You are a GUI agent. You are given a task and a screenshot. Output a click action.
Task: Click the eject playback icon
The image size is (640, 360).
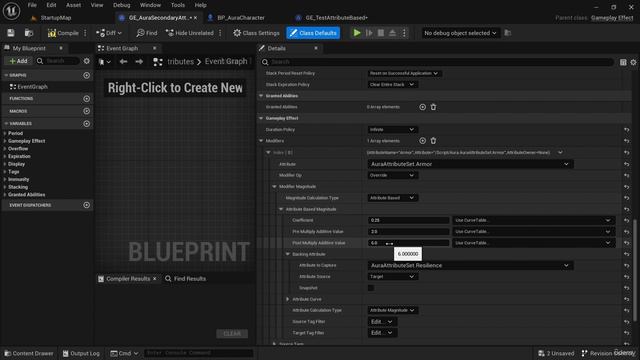392,33
